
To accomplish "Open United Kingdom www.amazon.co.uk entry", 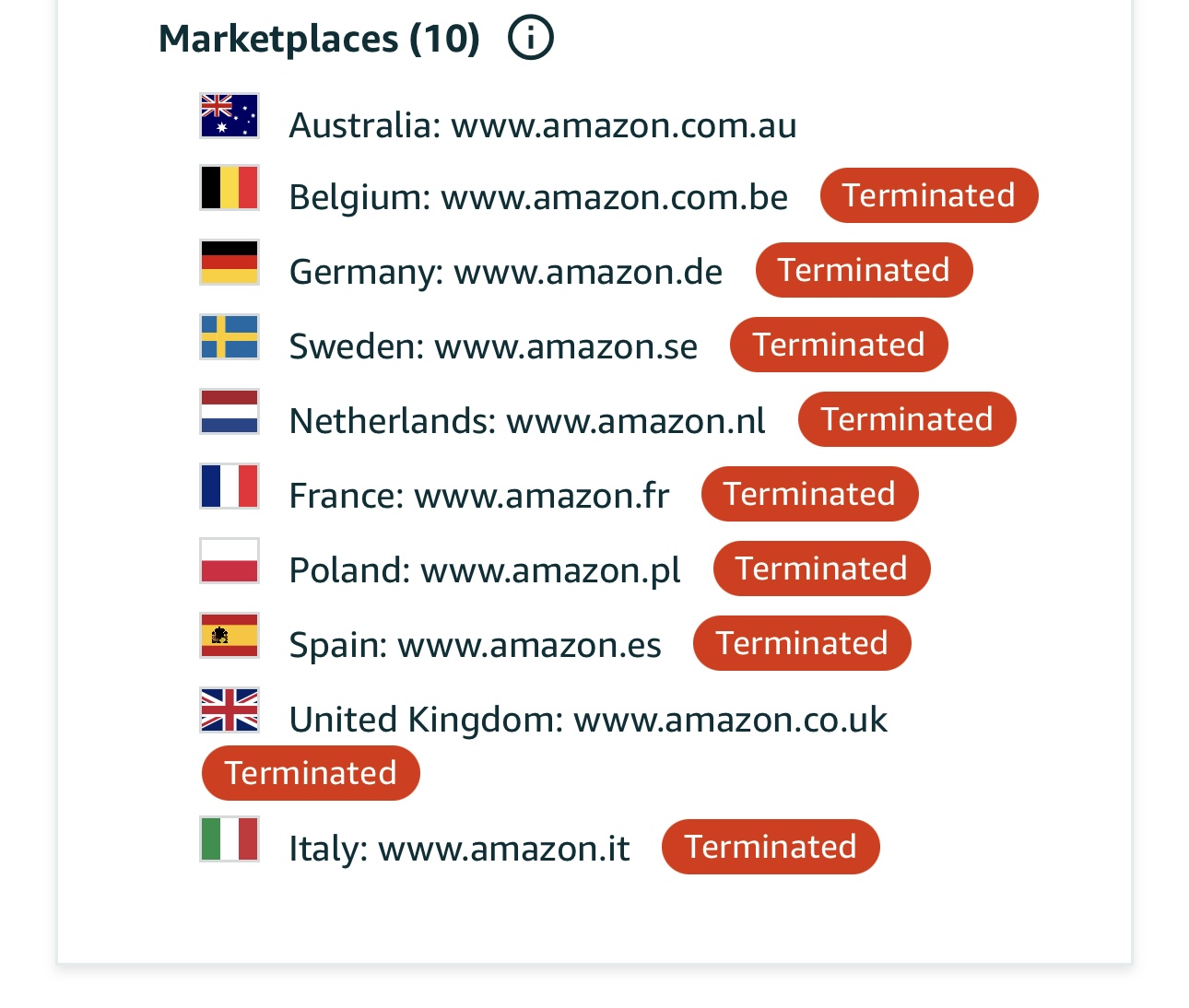I will (x=588, y=720).
